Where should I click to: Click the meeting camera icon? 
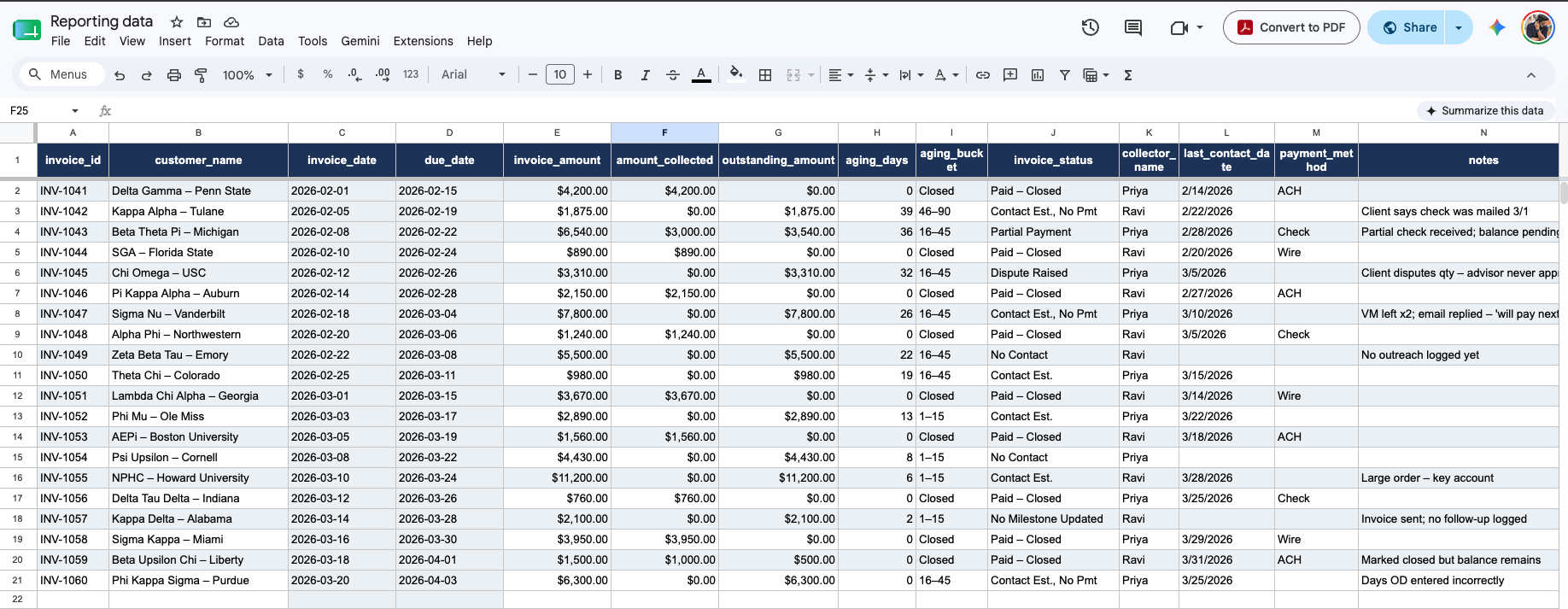pyautogui.click(x=1179, y=27)
